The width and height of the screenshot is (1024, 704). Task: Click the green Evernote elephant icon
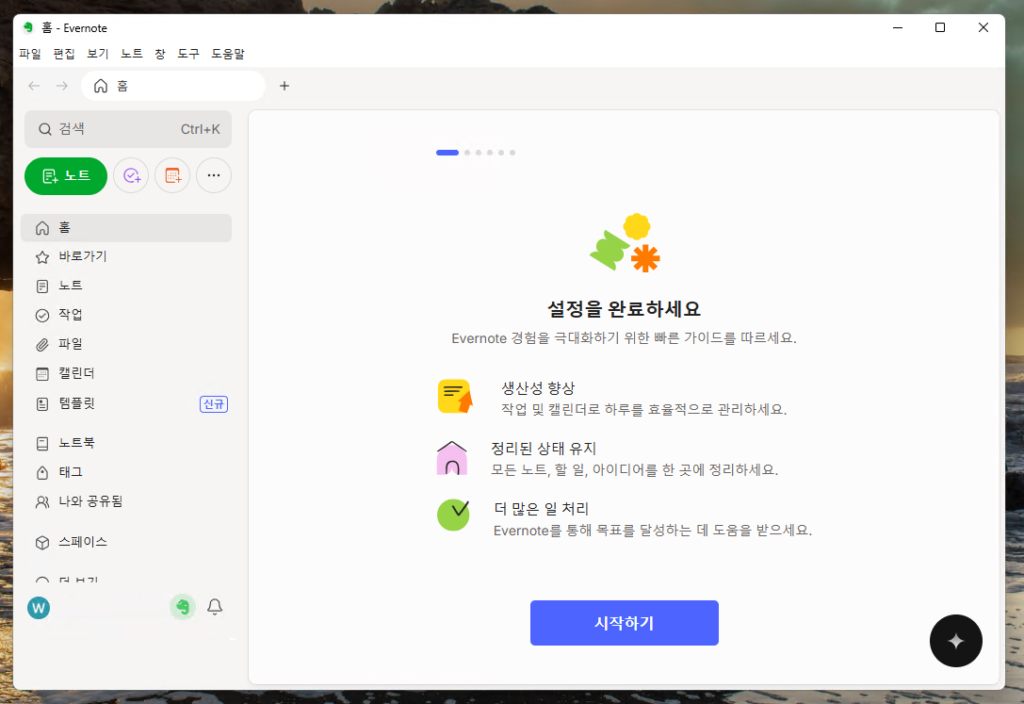[x=182, y=607]
